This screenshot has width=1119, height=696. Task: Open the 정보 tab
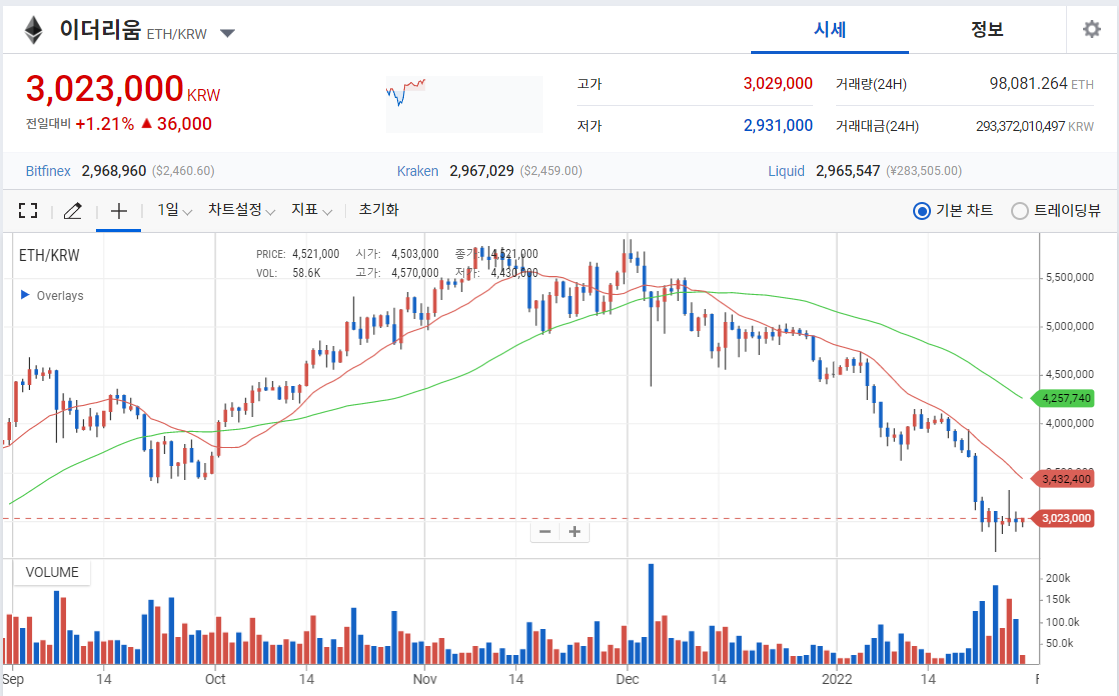pyautogui.click(x=987, y=29)
